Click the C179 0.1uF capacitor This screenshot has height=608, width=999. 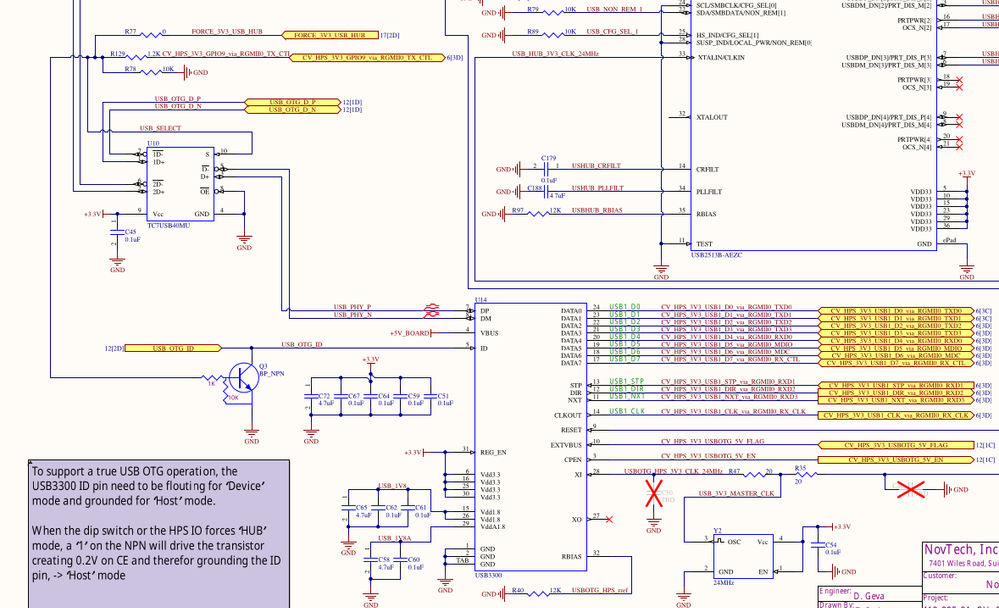coord(547,170)
